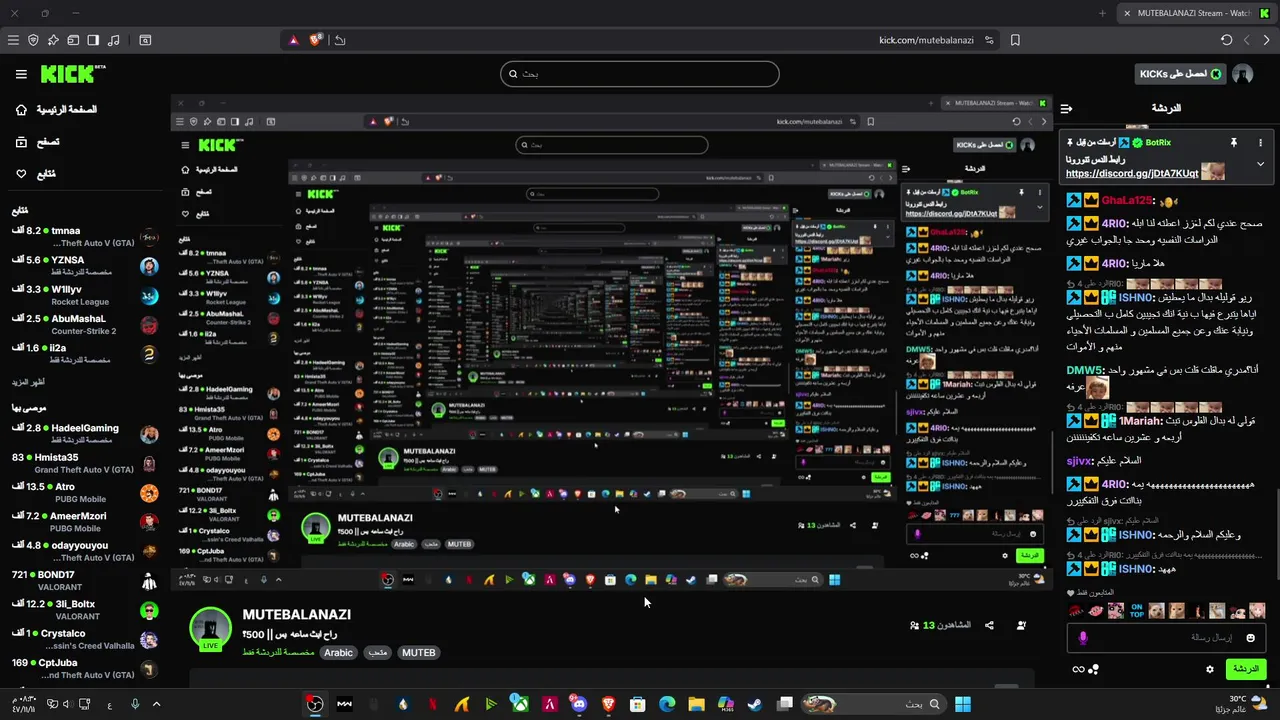This screenshot has height=720, width=1280.
Task: Select the ON TOP emote
Action: [1137, 610]
